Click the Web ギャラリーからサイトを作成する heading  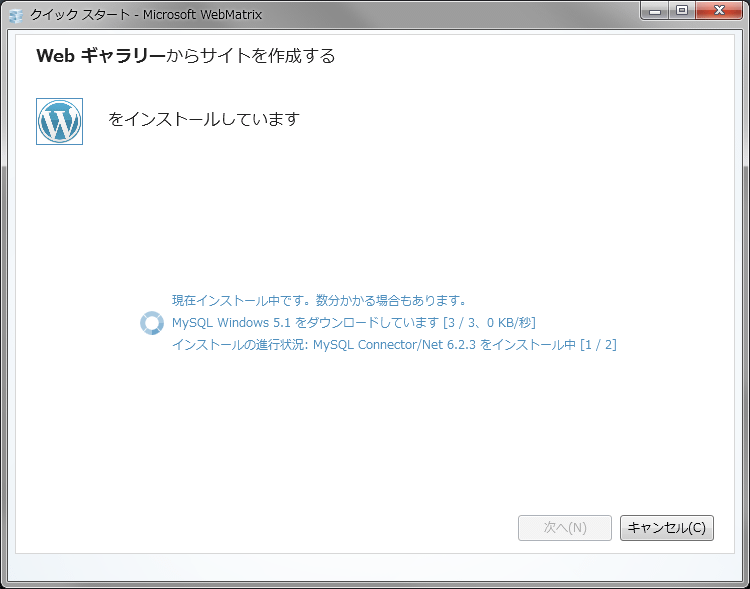tap(186, 56)
